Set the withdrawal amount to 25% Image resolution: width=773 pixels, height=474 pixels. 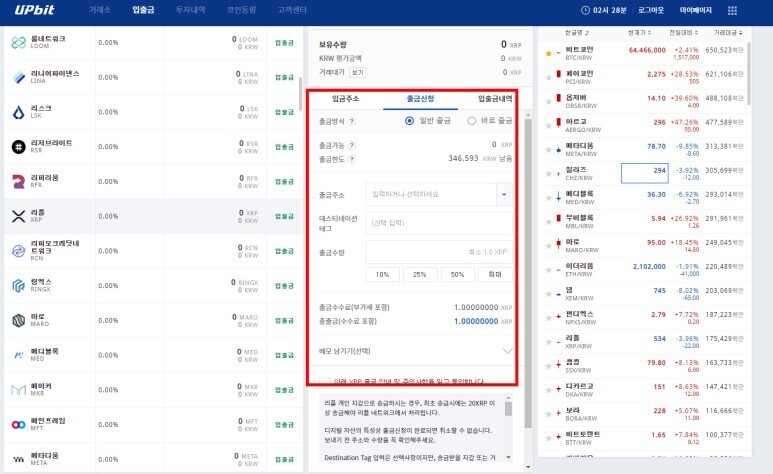point(420,274)
